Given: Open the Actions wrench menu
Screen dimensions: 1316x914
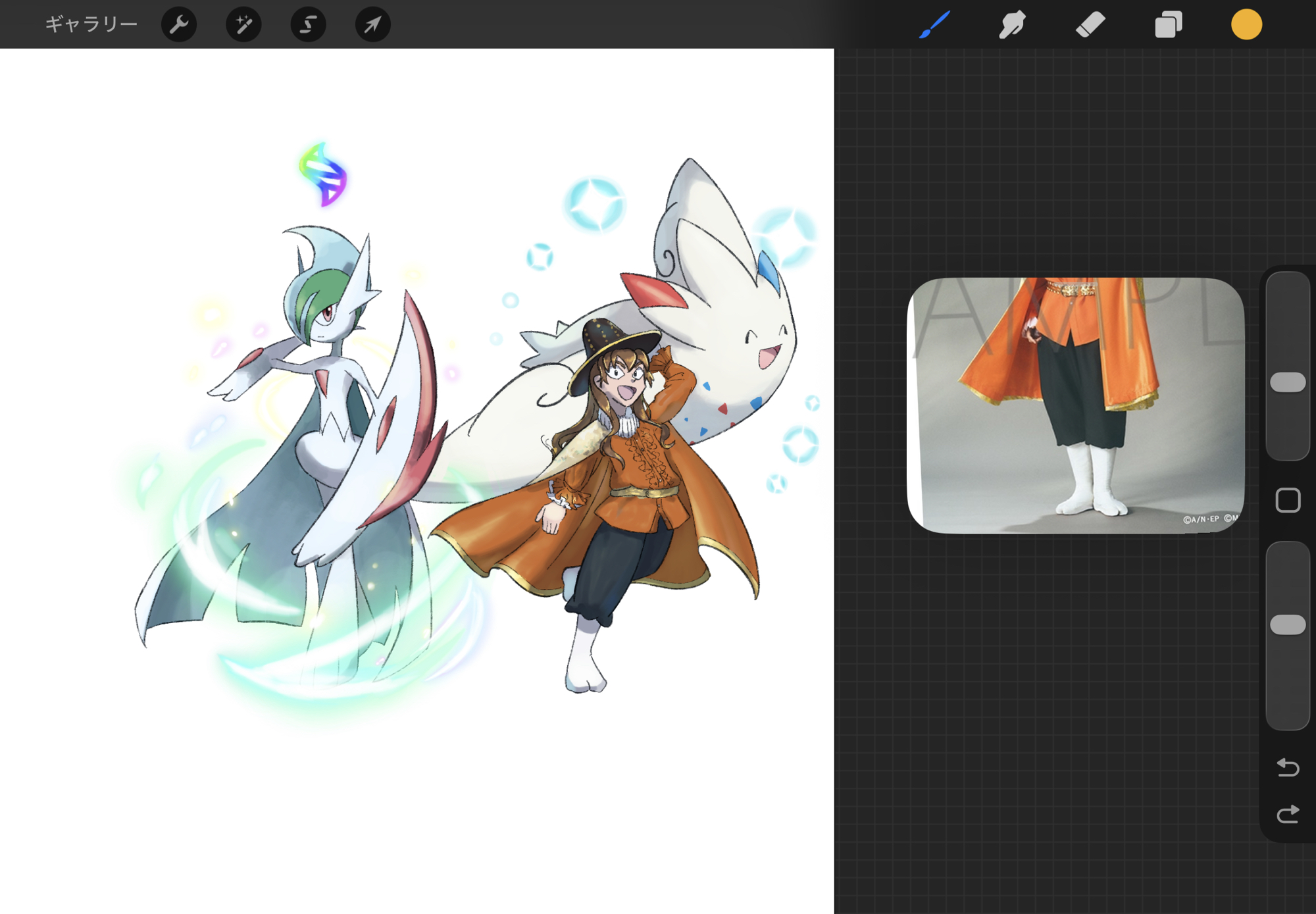Looking at the screenshot, I should pos(179,24).
